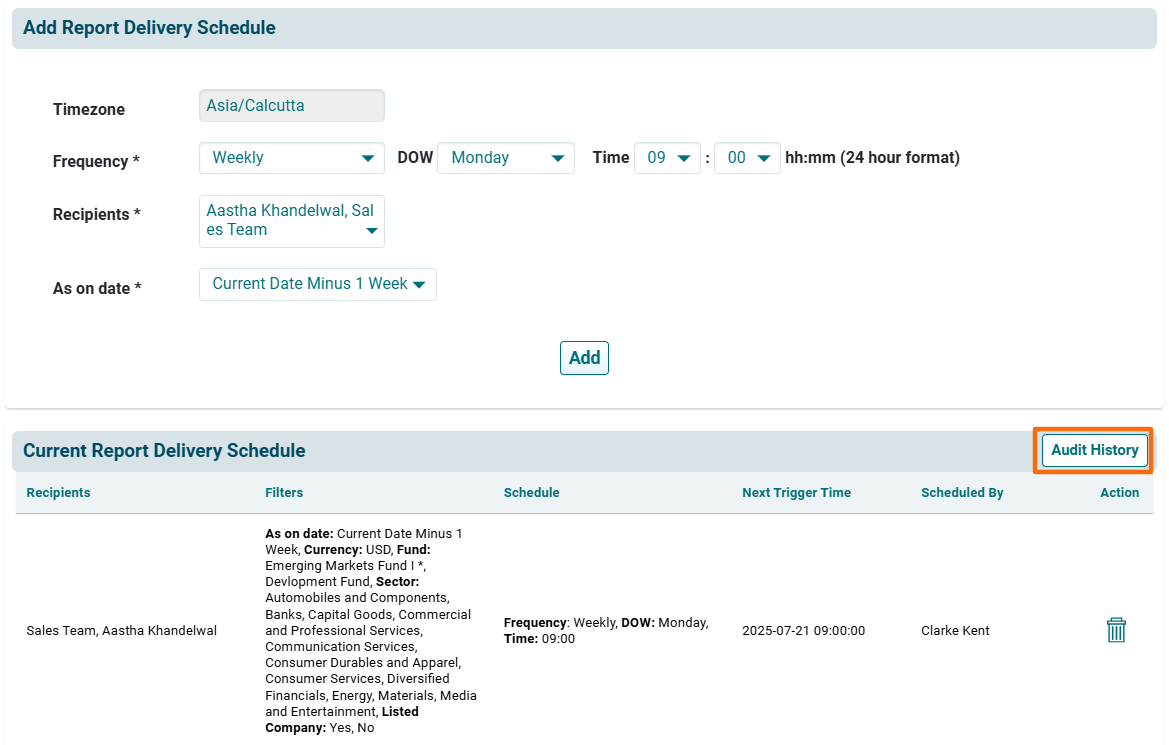This screenshot has width=1169, height=745.
Task: Expand the Recipients multi-select dropdown
Action: (291, 221)
